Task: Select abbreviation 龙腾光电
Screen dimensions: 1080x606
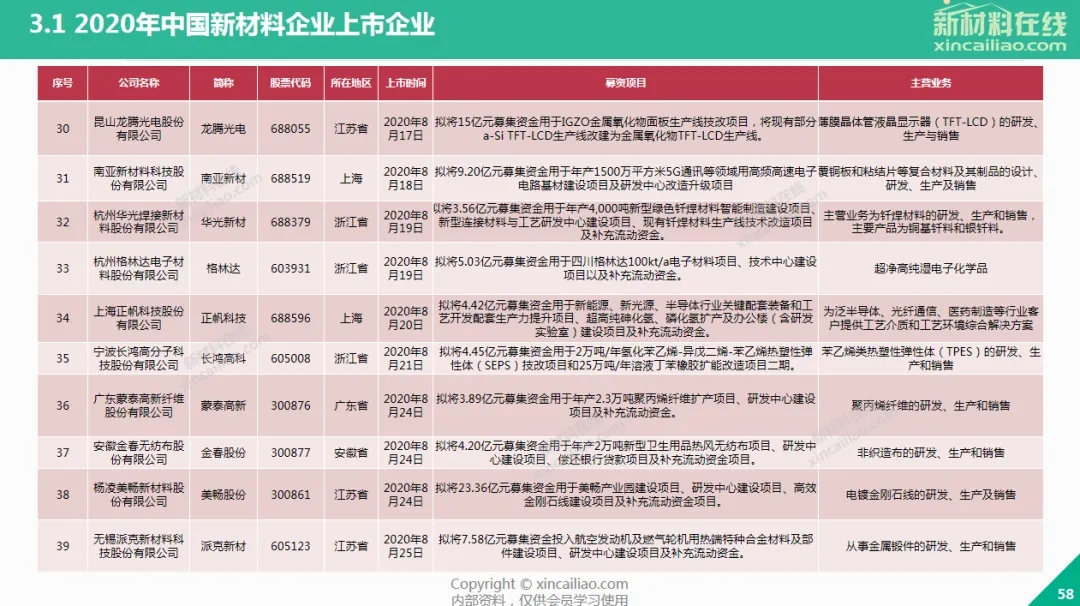Action: coord(223,129)
